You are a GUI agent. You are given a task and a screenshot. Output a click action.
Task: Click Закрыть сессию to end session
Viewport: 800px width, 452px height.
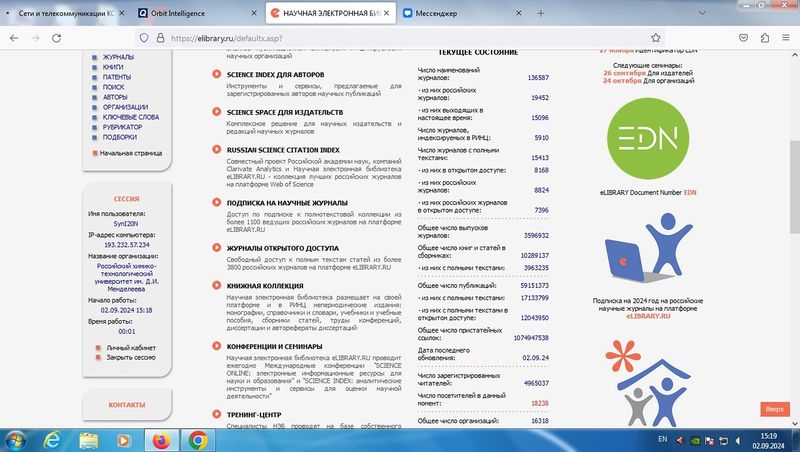pyautogui.click(x=131, y=357)
